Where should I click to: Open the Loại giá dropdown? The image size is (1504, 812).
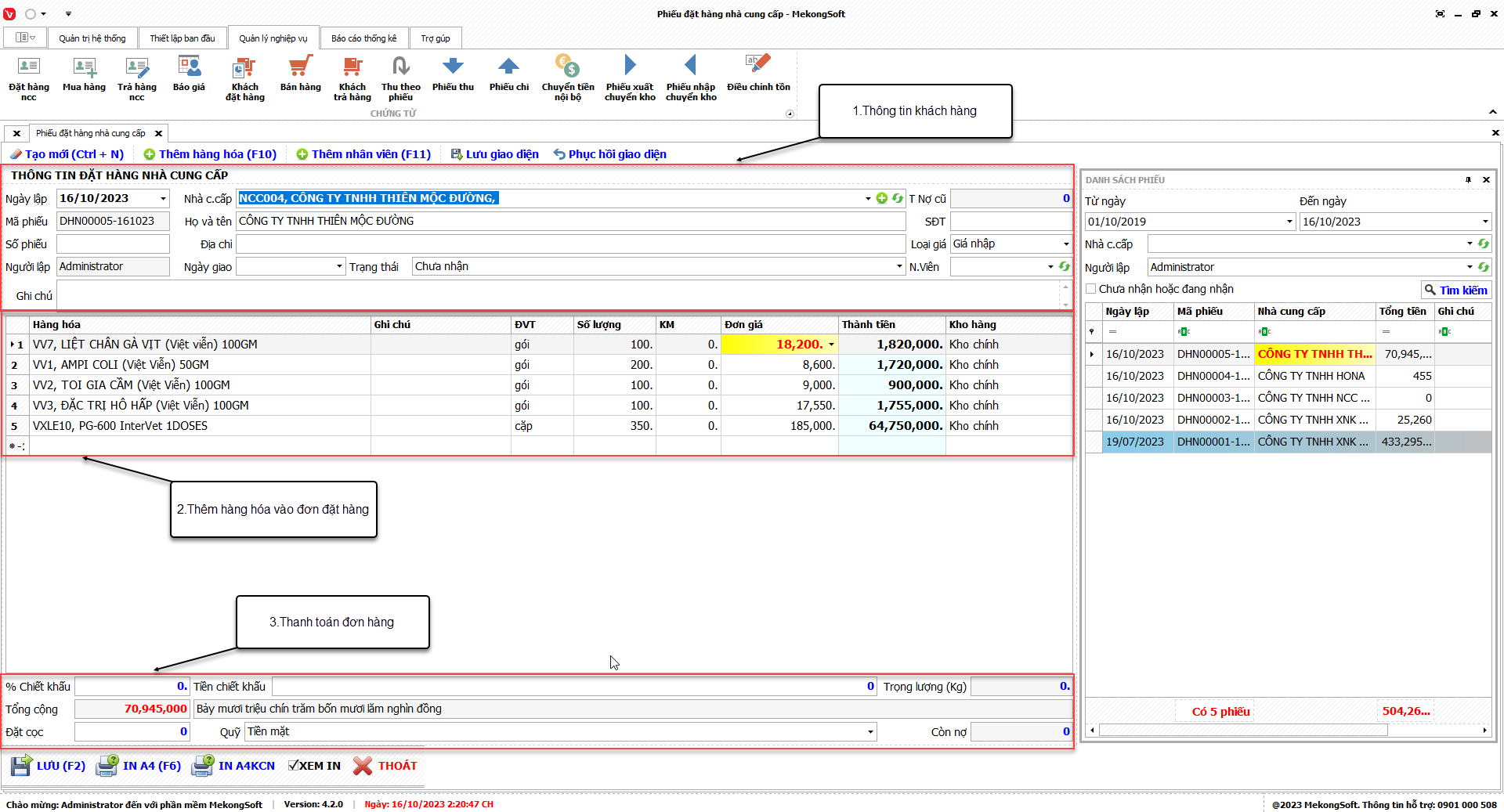click(1065, 244)
